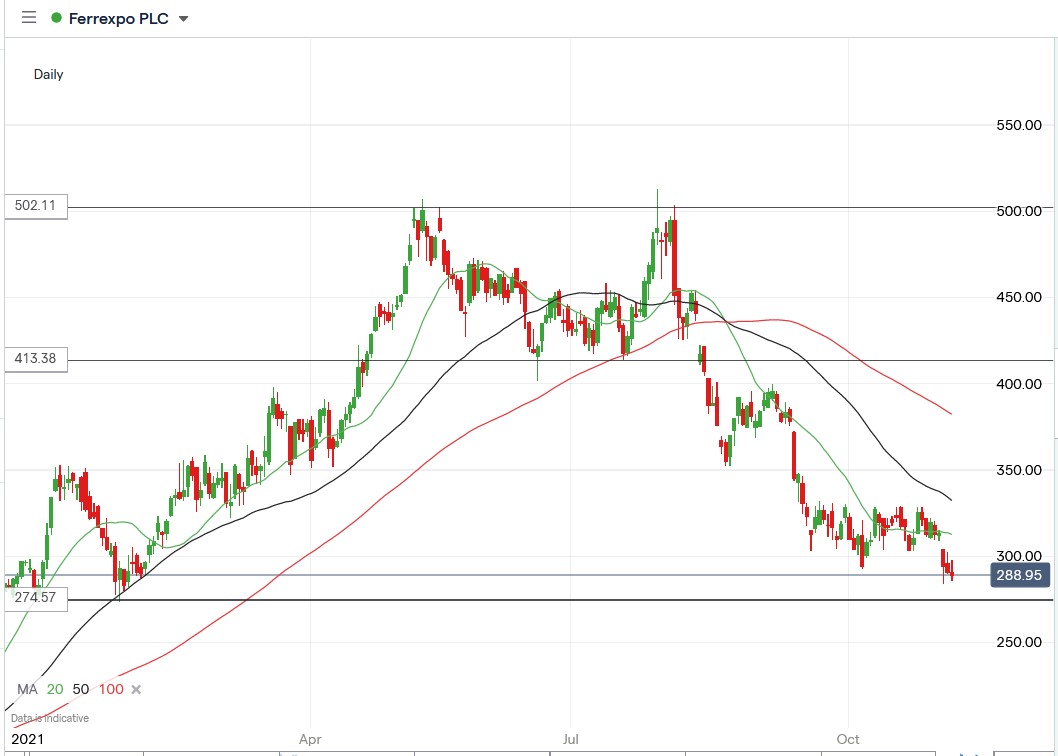Click the green status dot next to Ferrexpo PLC
This screenshot has width=1058, height=756.
coord(56,17)
